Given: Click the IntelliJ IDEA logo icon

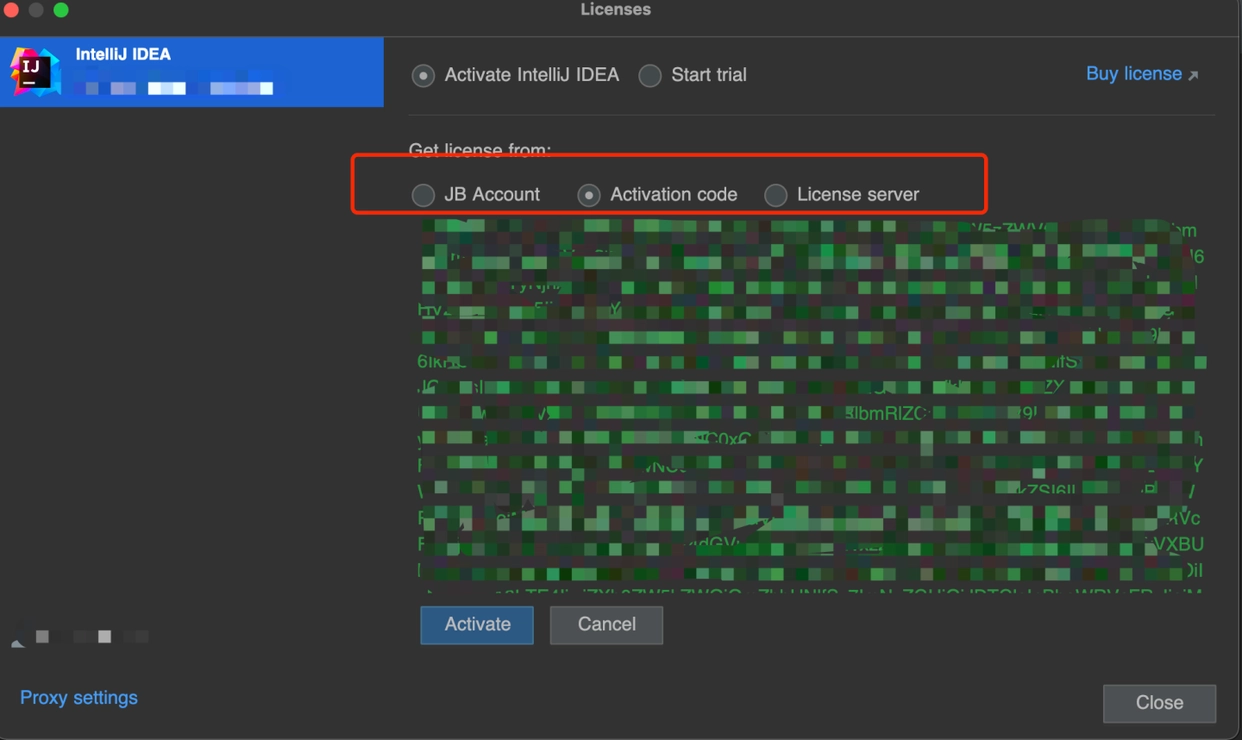Looking at the screenshot, I should 35,71.
